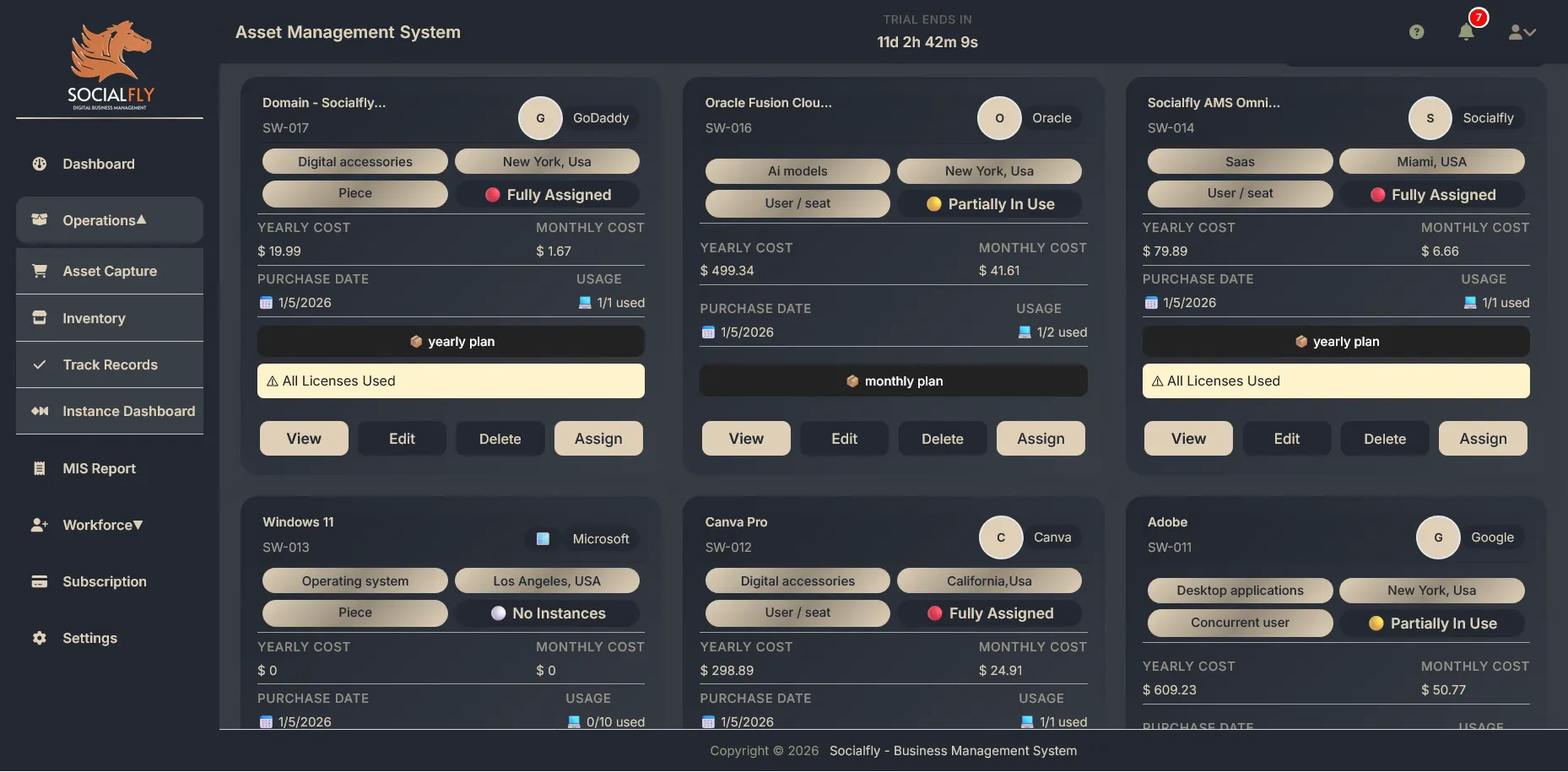Click the Workforce person-add icon

[x=40, y=525]
